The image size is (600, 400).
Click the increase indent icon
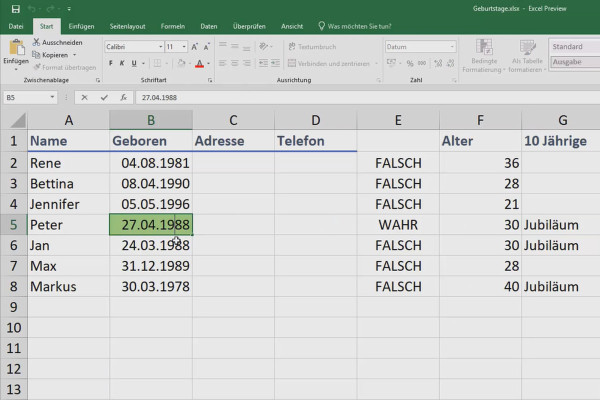coord(276,63)
